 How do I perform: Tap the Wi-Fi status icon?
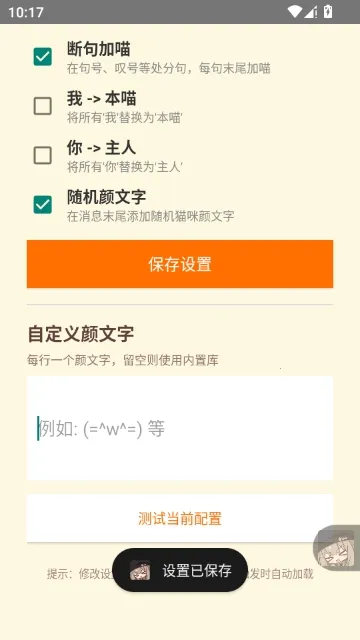click(x=294, y=12)
